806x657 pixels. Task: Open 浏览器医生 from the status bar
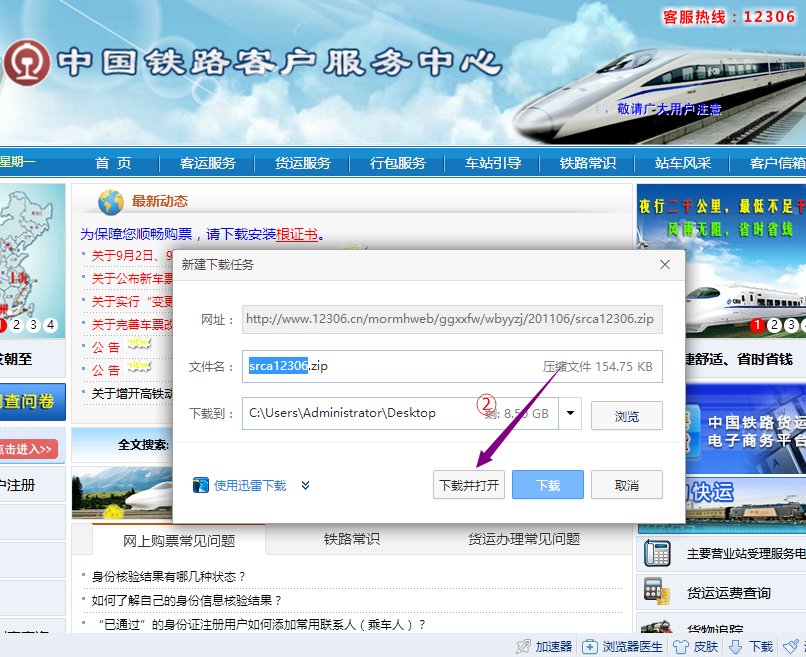click(x=591, y=646)
